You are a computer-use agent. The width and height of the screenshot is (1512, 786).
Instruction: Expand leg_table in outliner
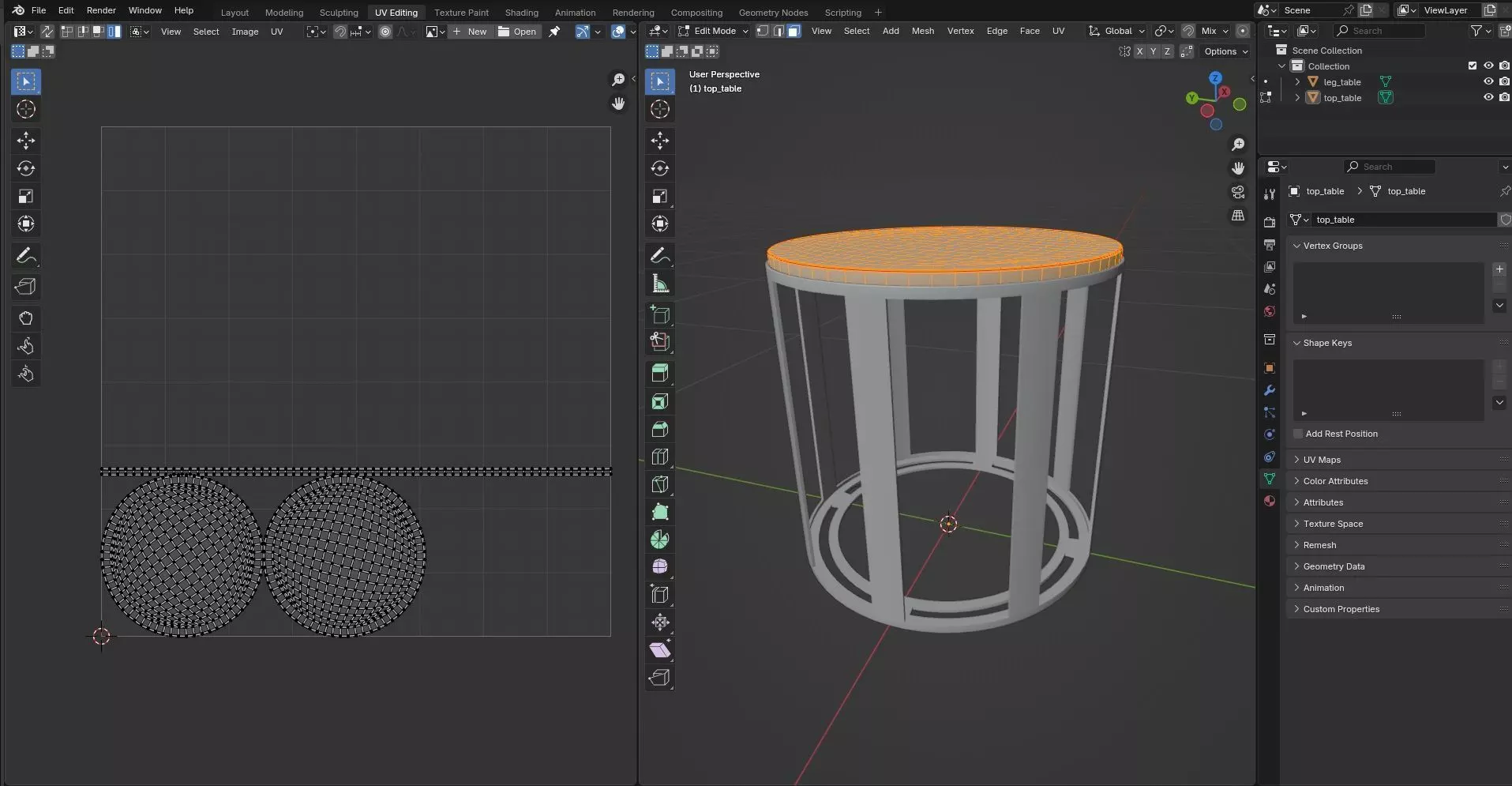coord(1297,82)
